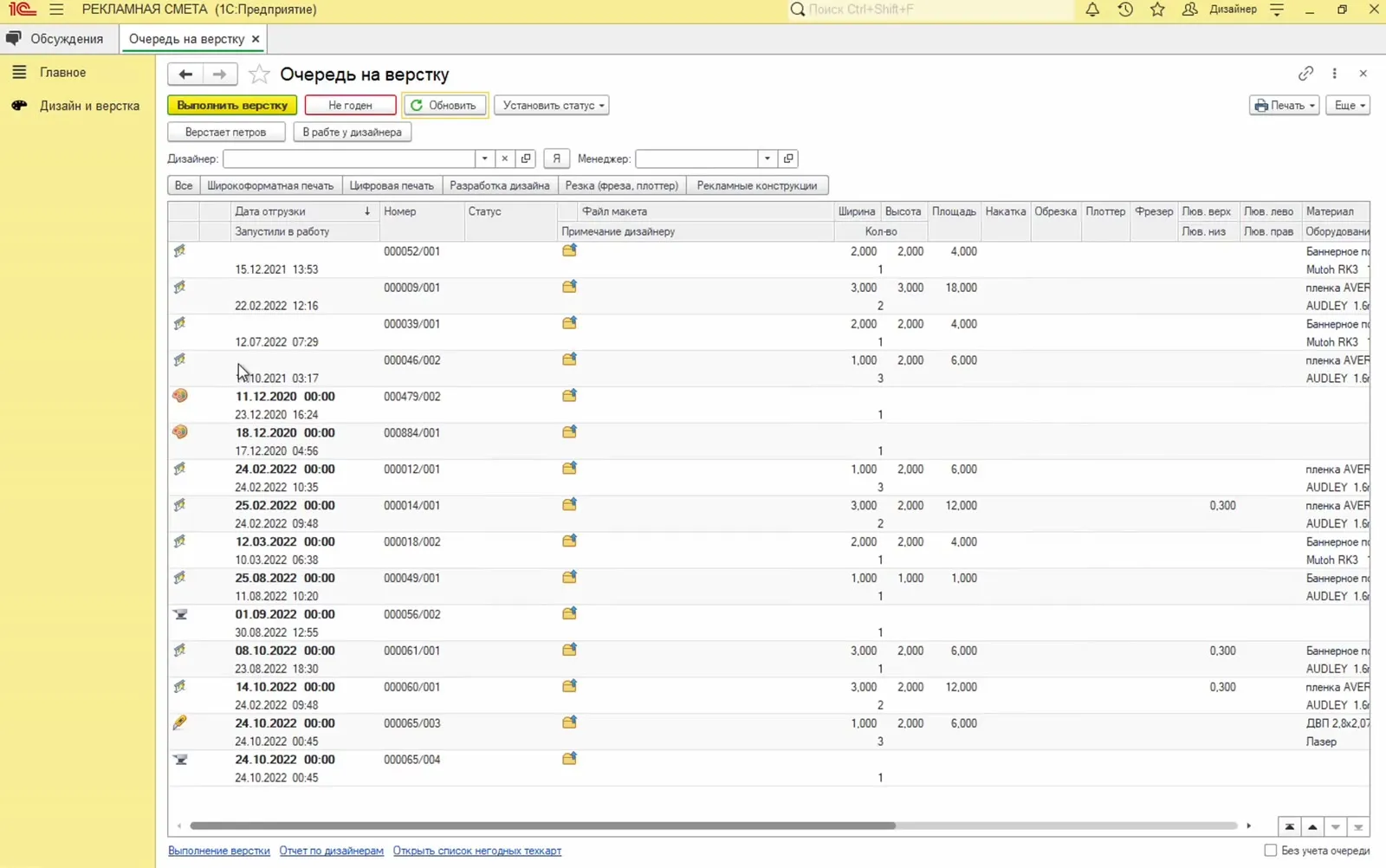
Task: Clear the Дизайнер field with the X
Action: pyautogui.click(x=505, y=159)
